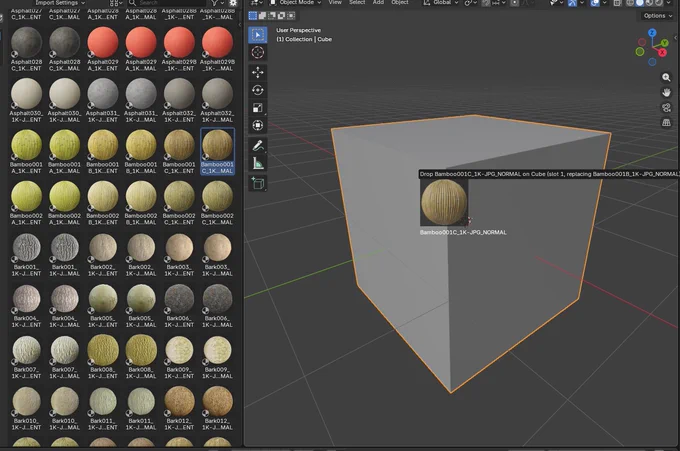Open the View menu
Viewport: 680px width, 451px height.
point(335,3)
